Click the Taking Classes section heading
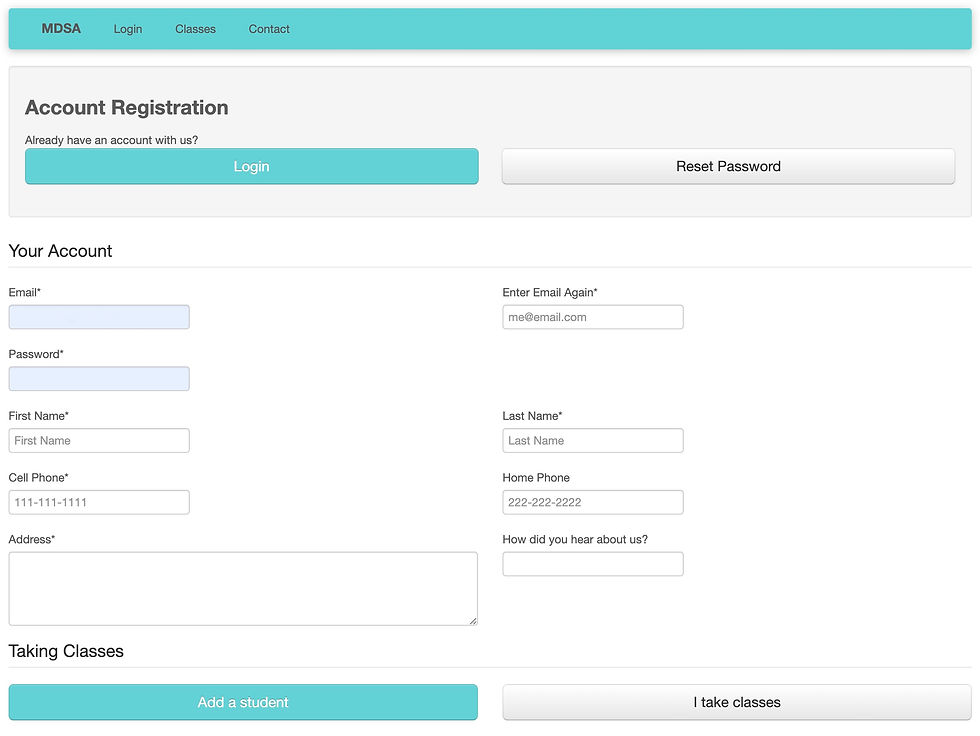The width and height of the screenshot is (980, 736). [66, 651]
